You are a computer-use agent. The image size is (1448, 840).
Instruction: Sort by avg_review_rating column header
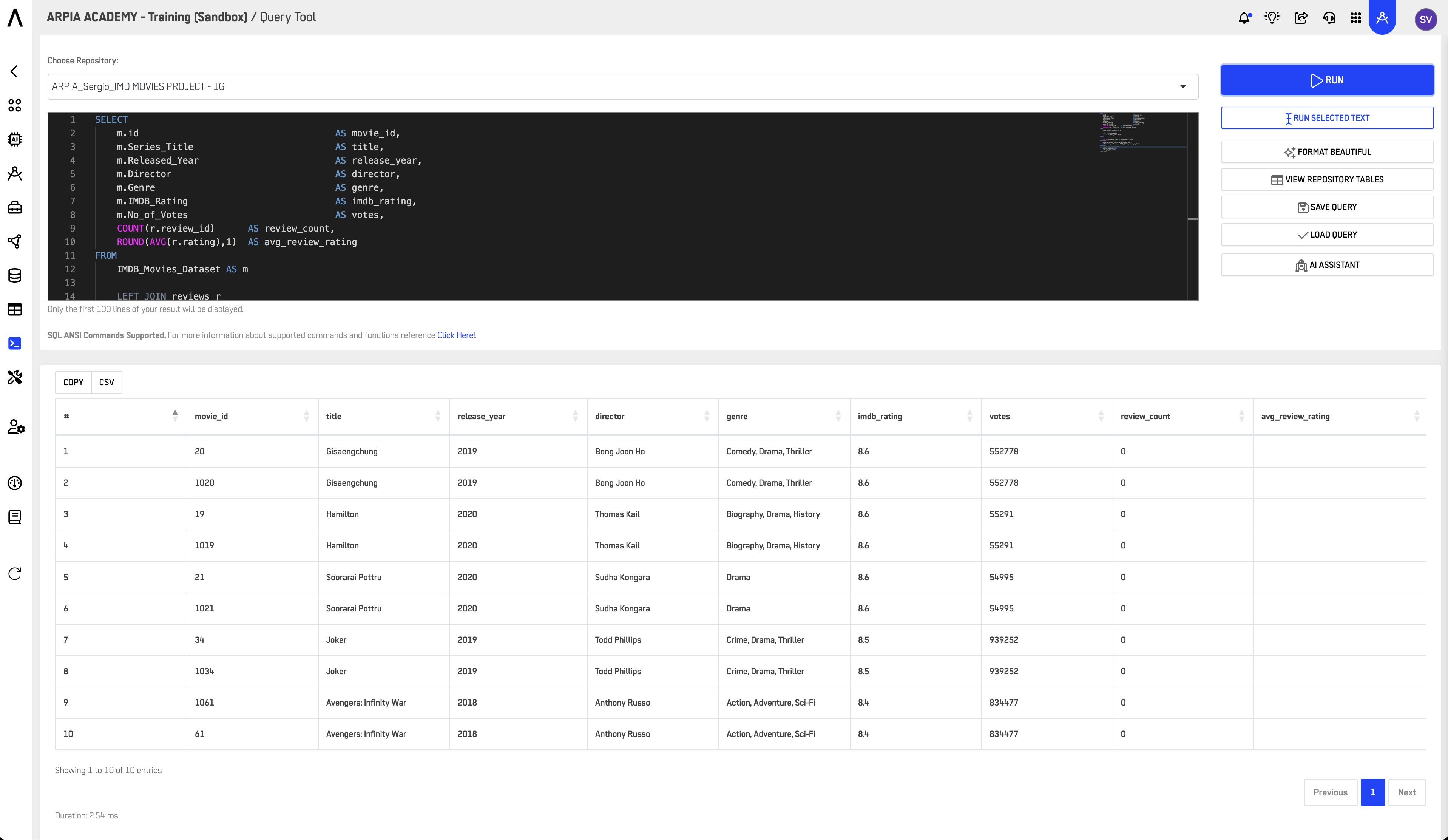[1339, 416]
